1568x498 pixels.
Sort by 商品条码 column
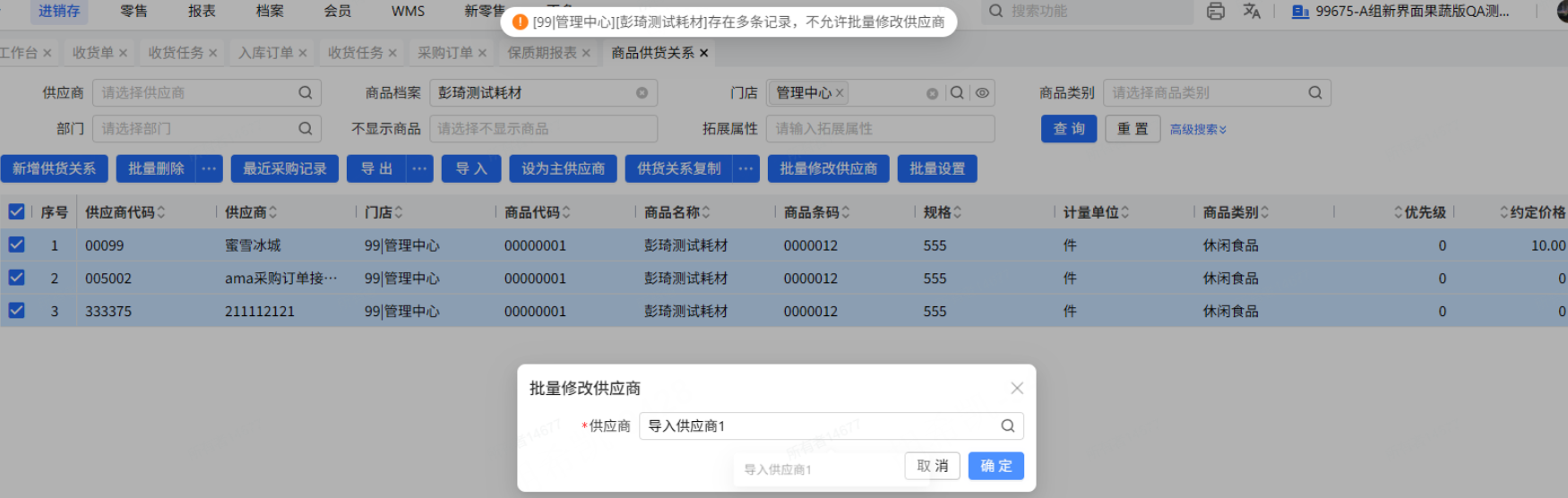[846, 212]
